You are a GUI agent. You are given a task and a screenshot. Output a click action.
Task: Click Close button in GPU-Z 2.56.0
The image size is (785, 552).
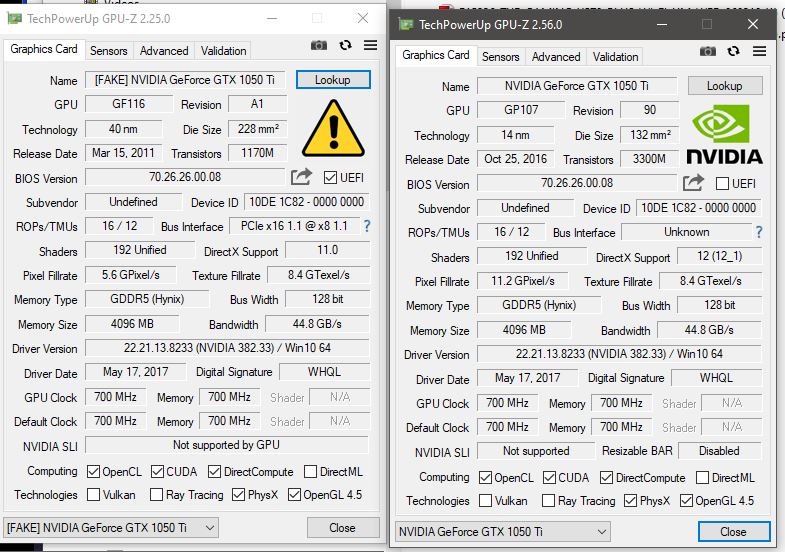point(733,531)
